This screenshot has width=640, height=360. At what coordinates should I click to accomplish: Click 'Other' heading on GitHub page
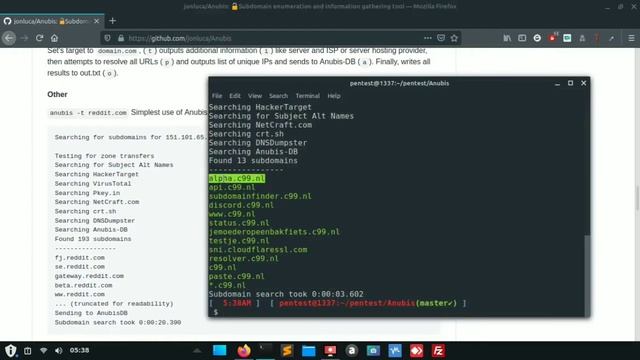[57, 94]
